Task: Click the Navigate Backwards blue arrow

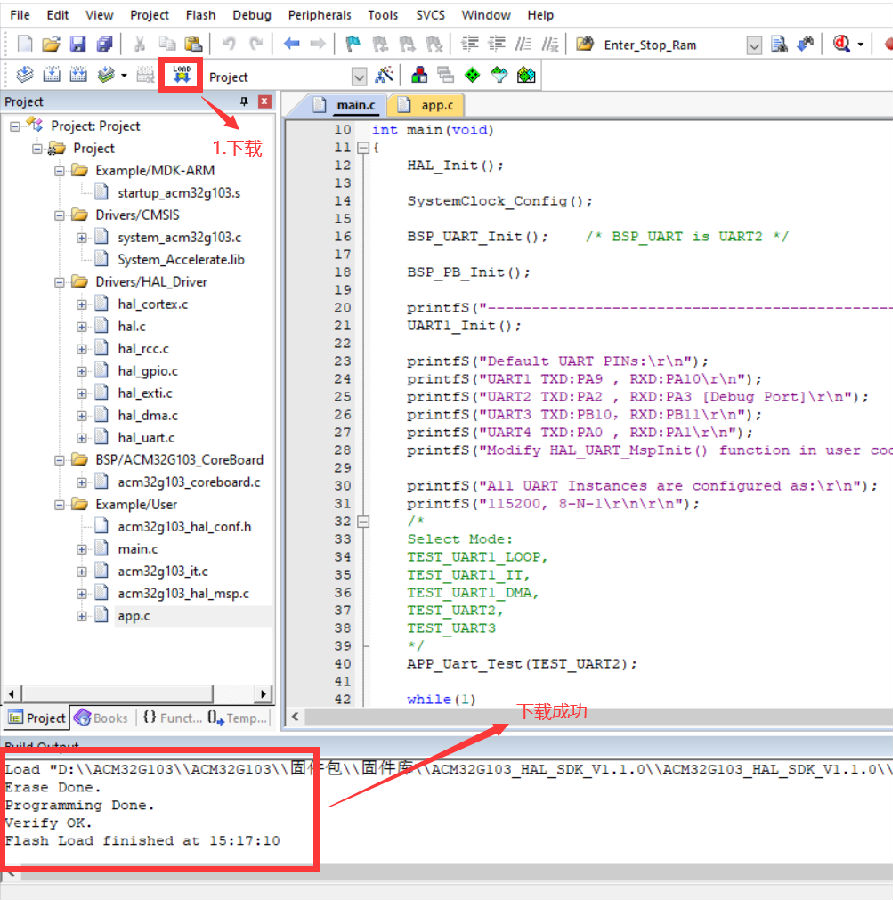Action: (x=291, y=44)
